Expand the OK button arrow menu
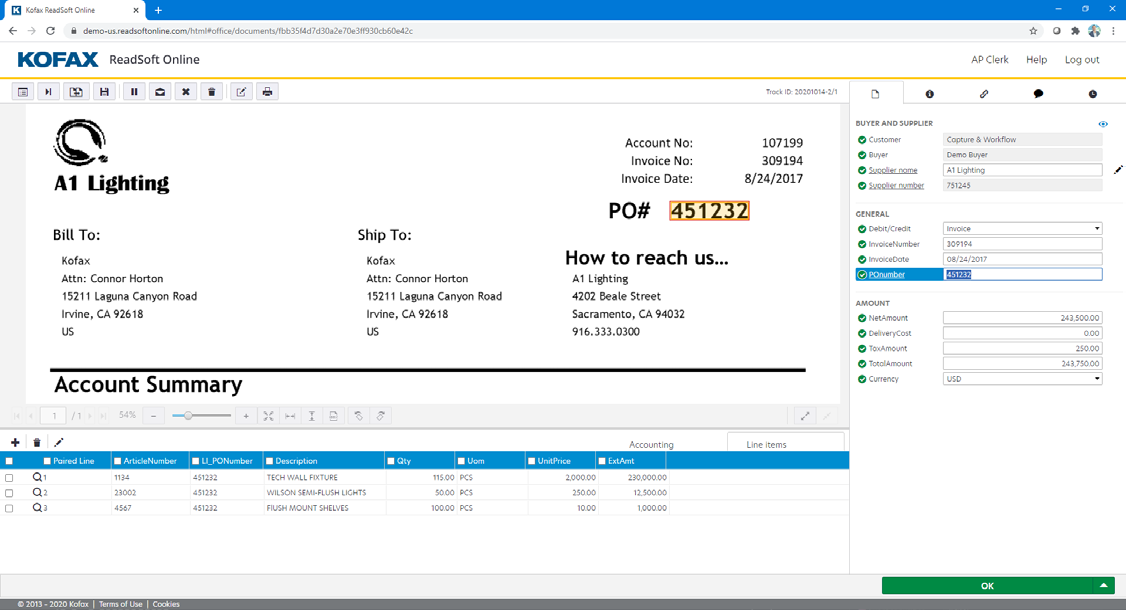Viewport: 1126px width, 610px height. coord(1104,586)
